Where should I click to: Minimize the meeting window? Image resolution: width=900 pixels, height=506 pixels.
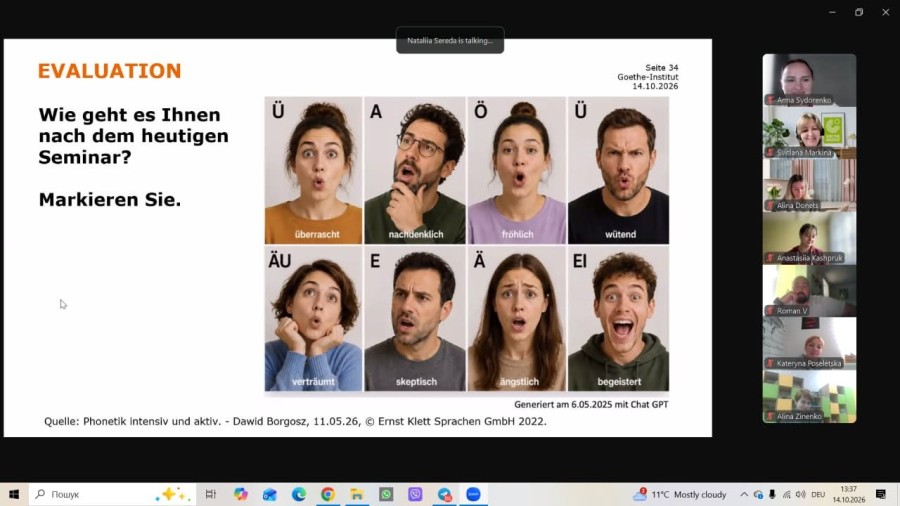tap(832, 12)
